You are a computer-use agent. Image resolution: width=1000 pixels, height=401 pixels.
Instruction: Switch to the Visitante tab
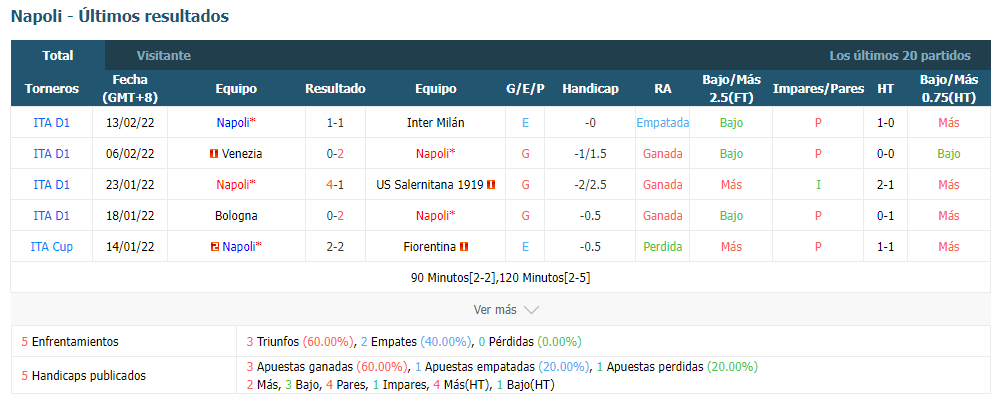click(x=163, y=55)
